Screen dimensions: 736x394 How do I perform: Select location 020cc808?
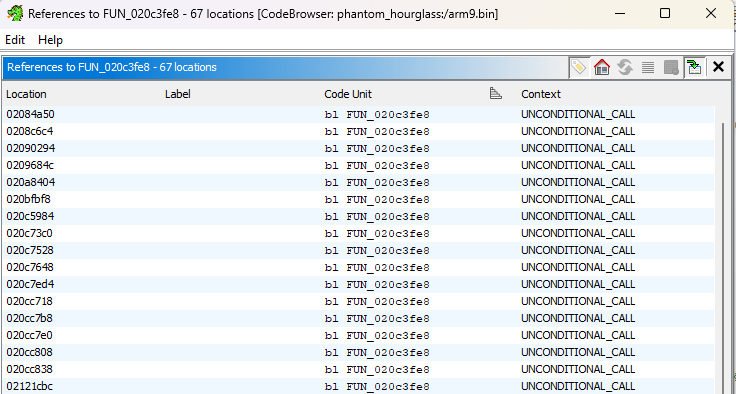click(29, 352)
